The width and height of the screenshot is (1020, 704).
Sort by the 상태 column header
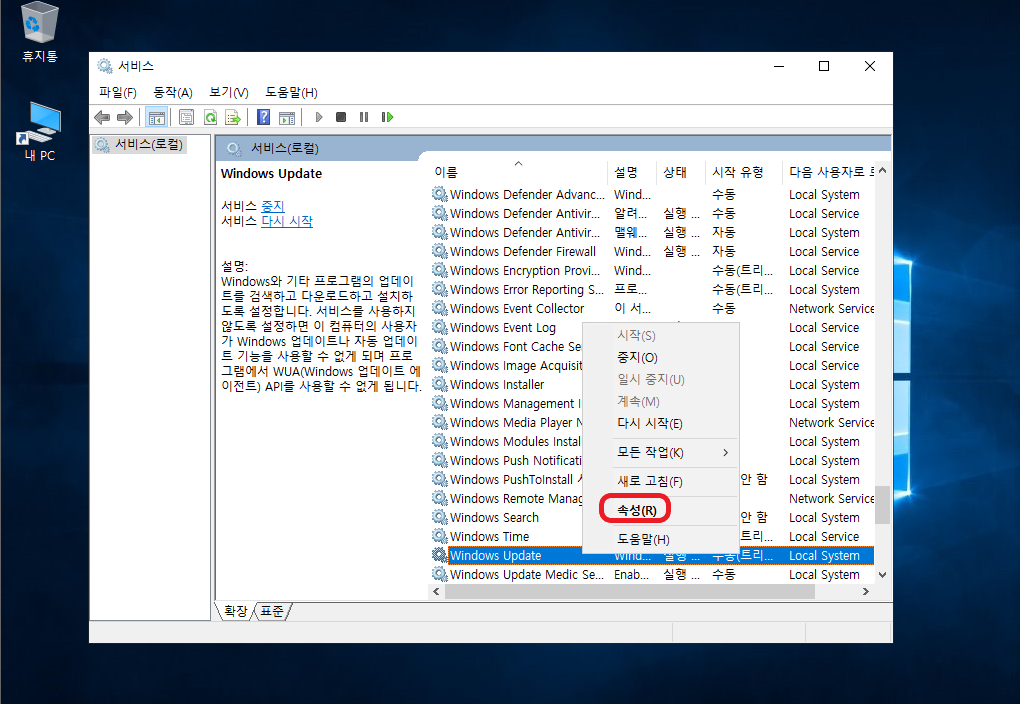680,172
